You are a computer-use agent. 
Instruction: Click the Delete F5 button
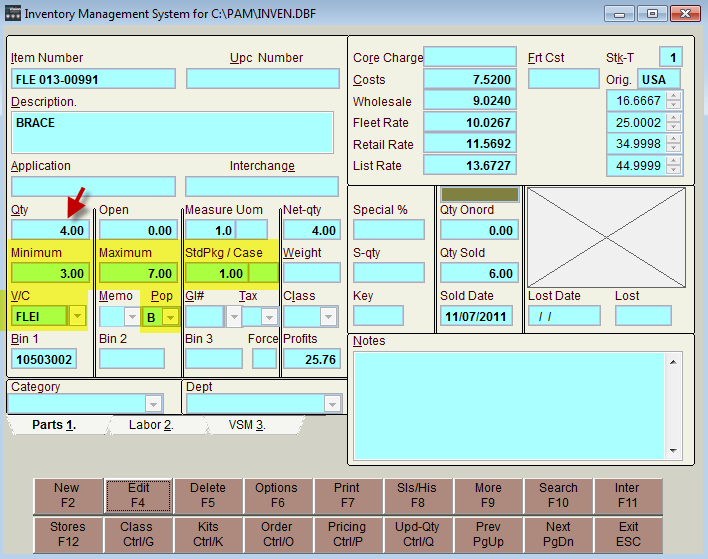point(208,495)
